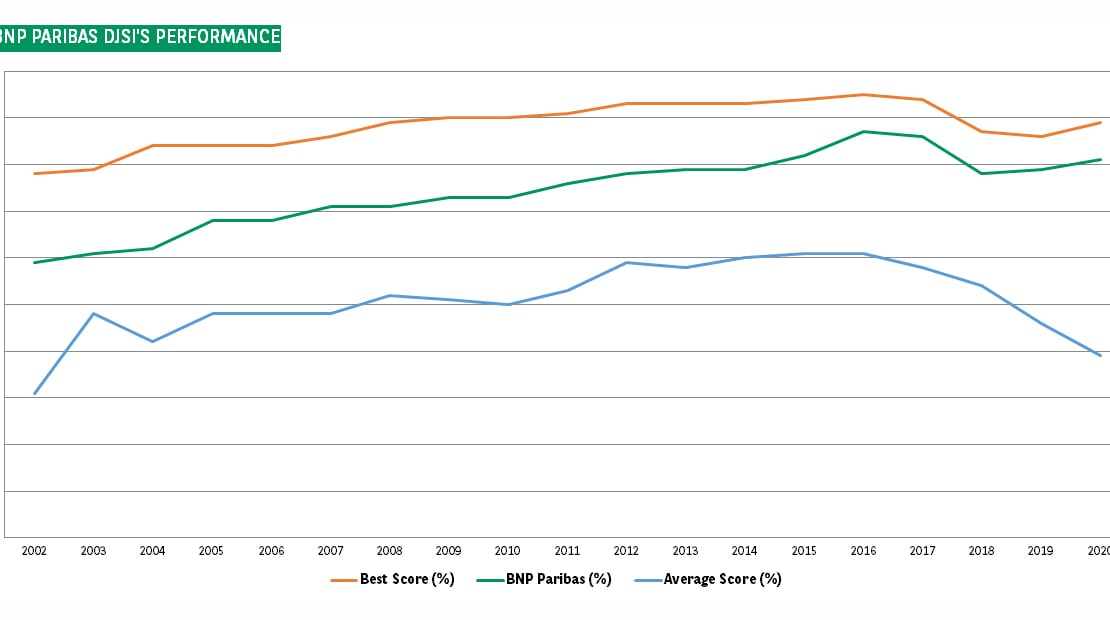
Task: Toggle the BNP Paribas (%) legend entry
Action: click(x=558, y=579)
